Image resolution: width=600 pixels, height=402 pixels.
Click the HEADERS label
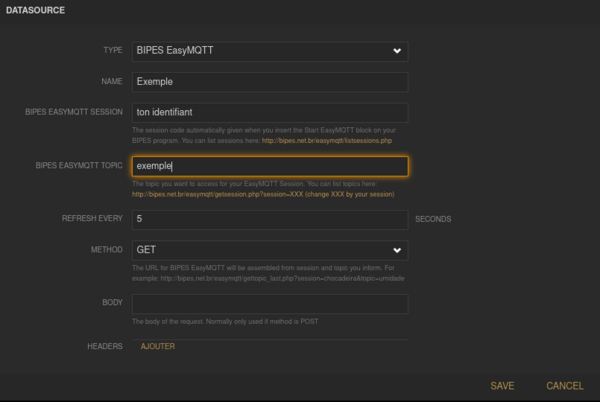(105, 346)
